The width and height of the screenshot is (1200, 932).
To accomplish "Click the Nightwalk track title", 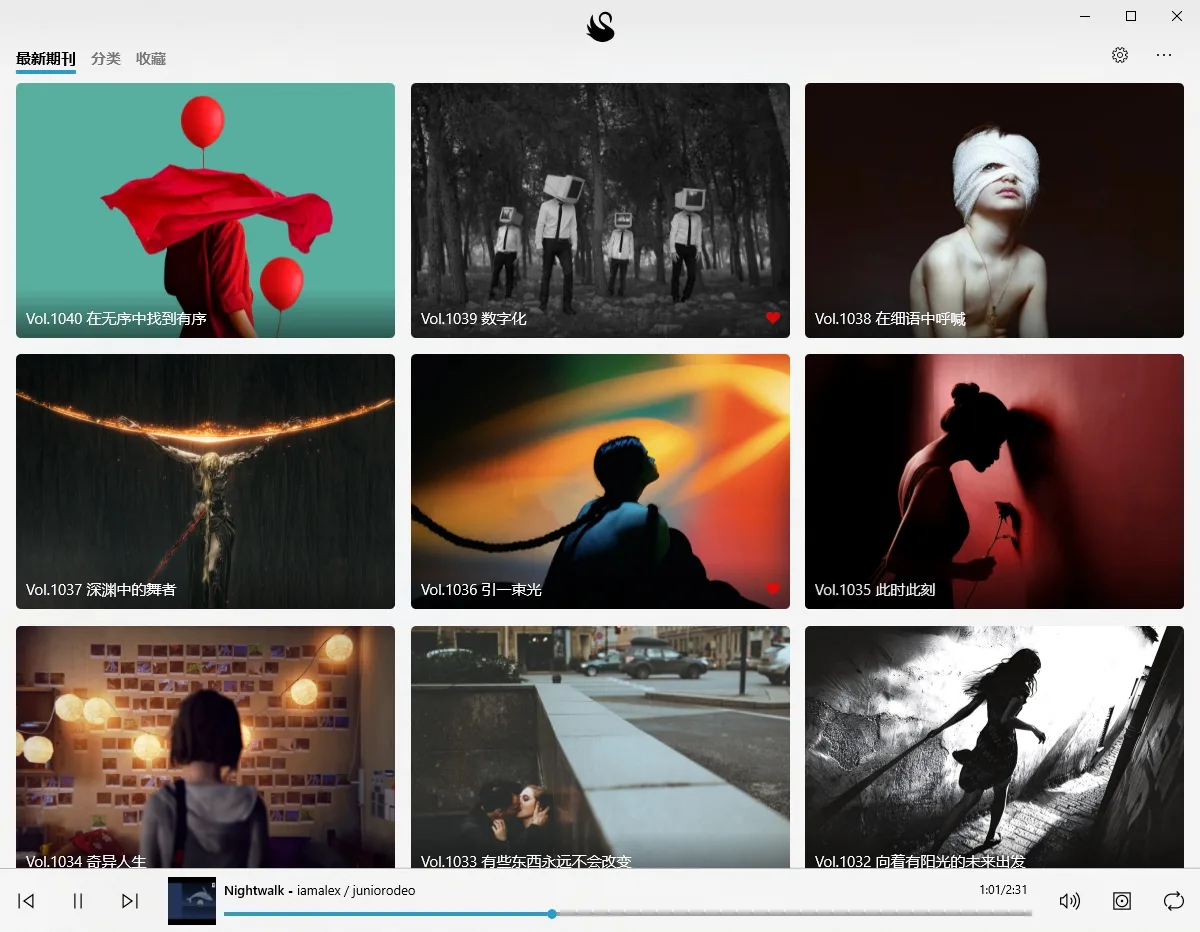I will pyautogui.click(x=254, y=890).
